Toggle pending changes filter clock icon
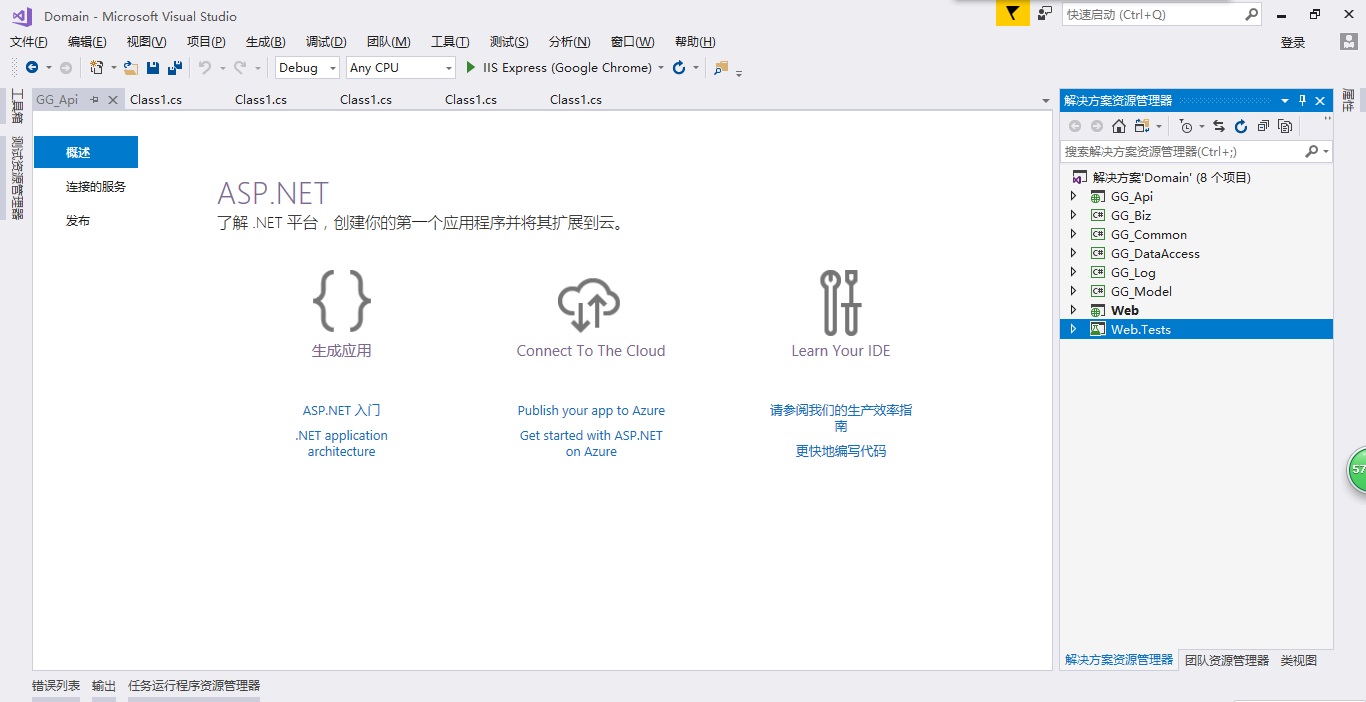Viewport: 1366px width, 702px height. pyautogui.click(x=1186, y=126)
